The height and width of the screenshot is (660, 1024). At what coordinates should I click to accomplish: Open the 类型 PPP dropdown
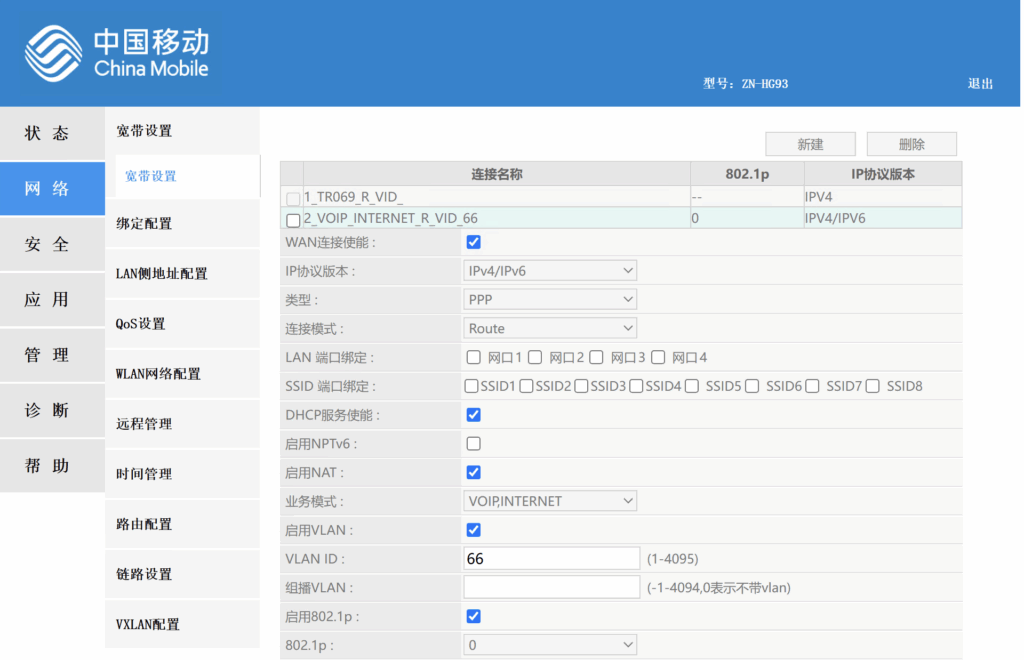click(x=550, y=299)
